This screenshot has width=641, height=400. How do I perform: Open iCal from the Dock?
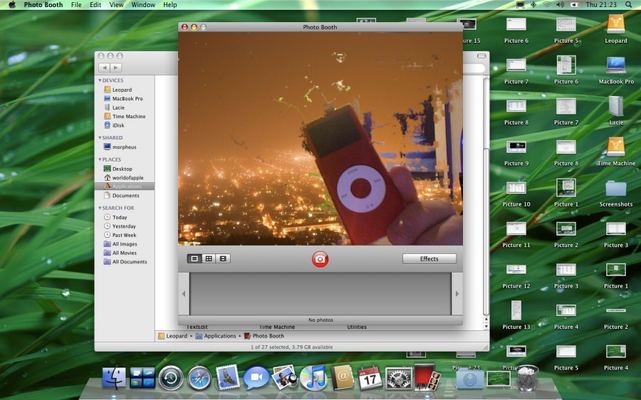click(370, 378)
